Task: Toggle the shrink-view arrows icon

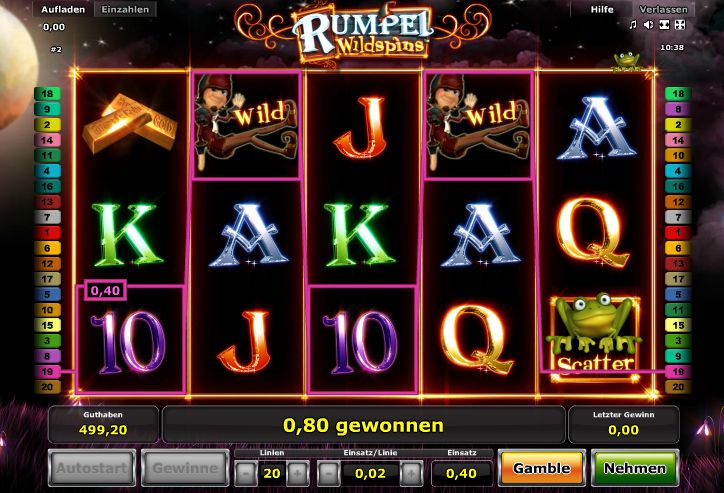Action: pos(664,25)
